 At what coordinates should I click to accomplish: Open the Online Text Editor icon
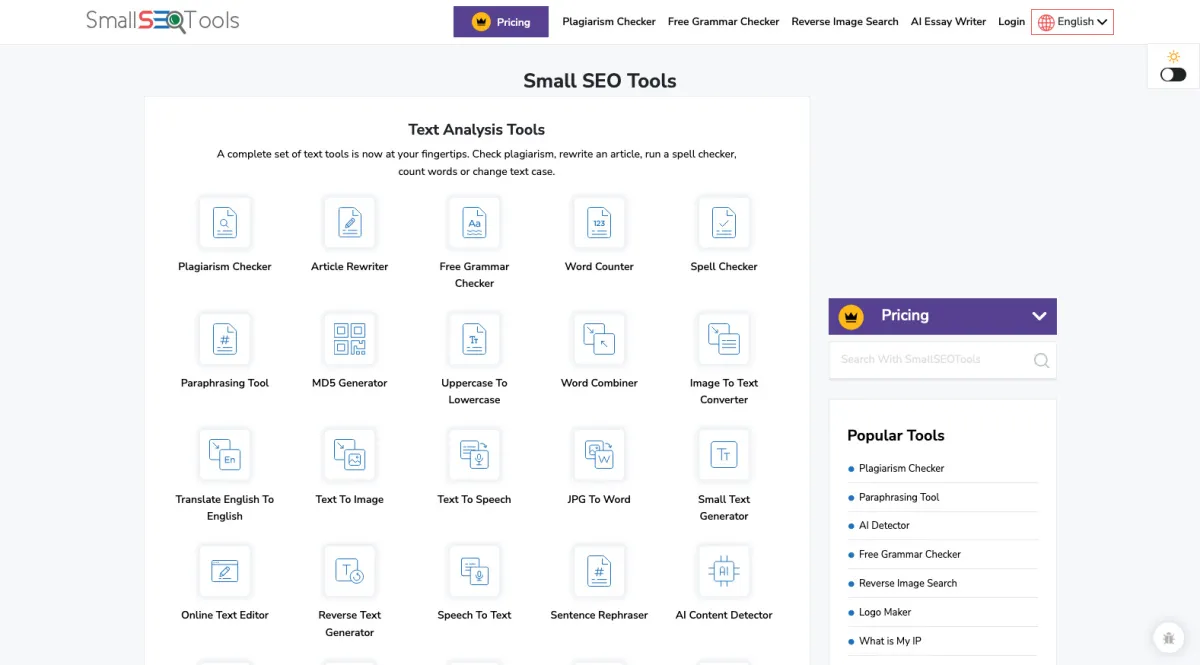(x=225, y=571)
